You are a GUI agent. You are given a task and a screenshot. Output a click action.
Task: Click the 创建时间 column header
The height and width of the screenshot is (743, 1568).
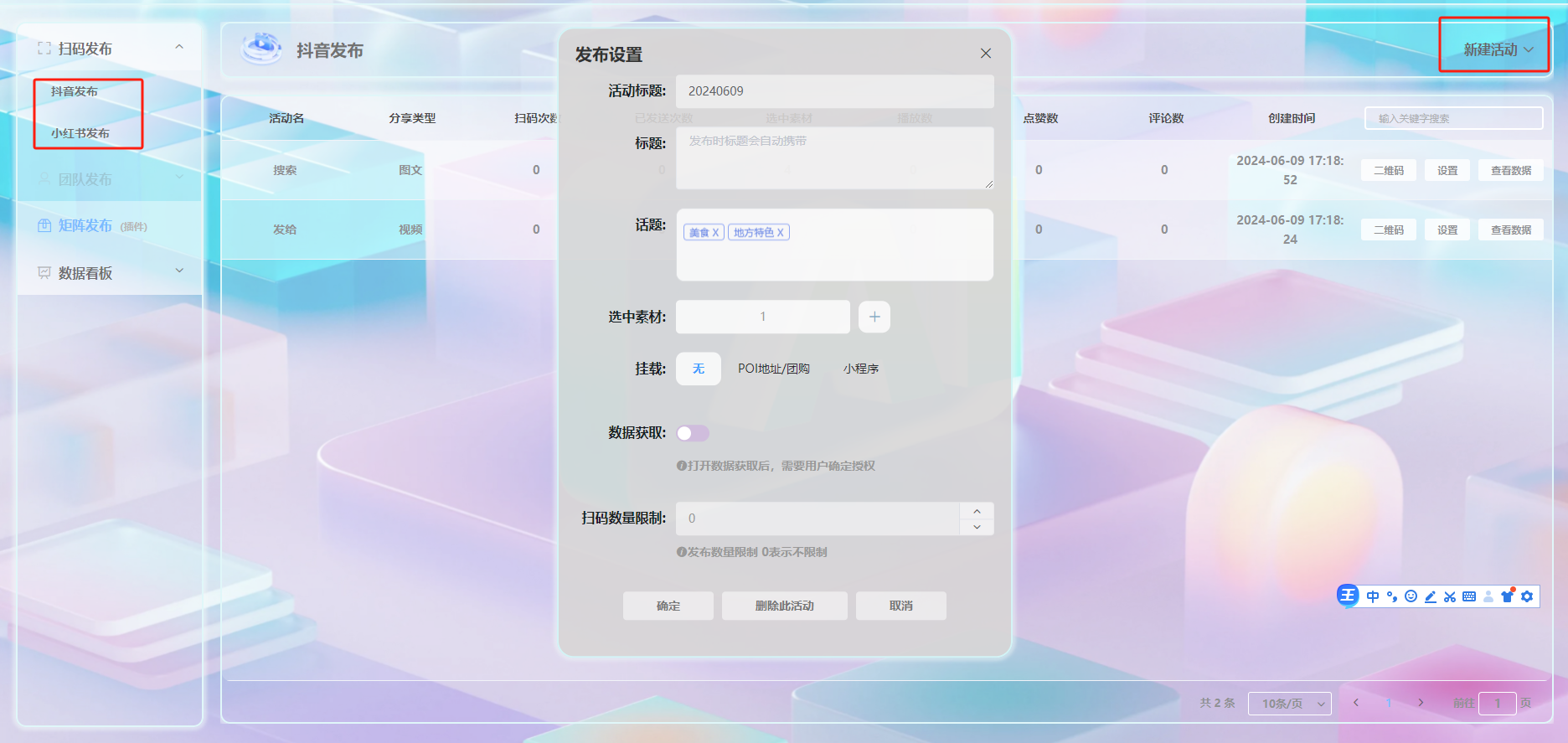(1292, 118)
